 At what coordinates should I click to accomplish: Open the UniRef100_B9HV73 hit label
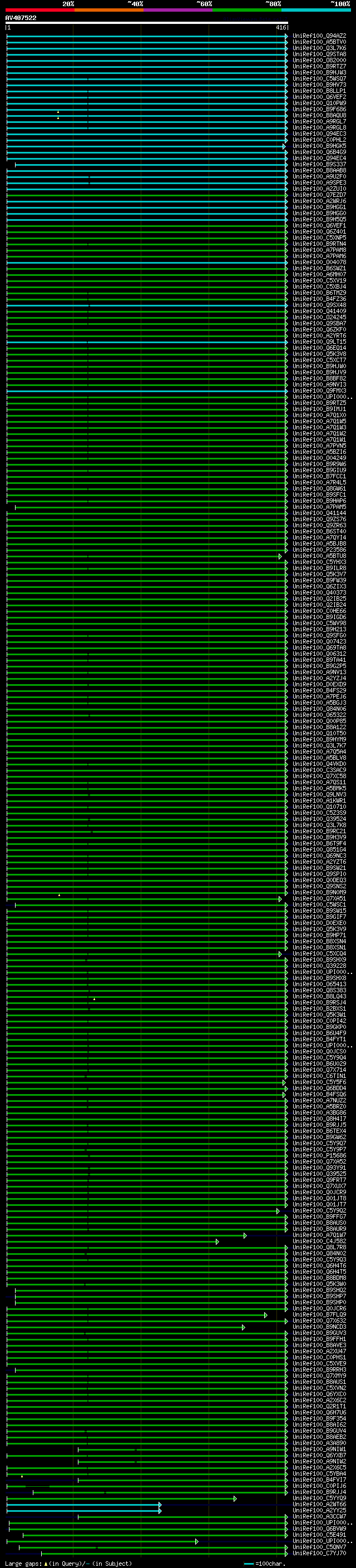tap(319, 85)
